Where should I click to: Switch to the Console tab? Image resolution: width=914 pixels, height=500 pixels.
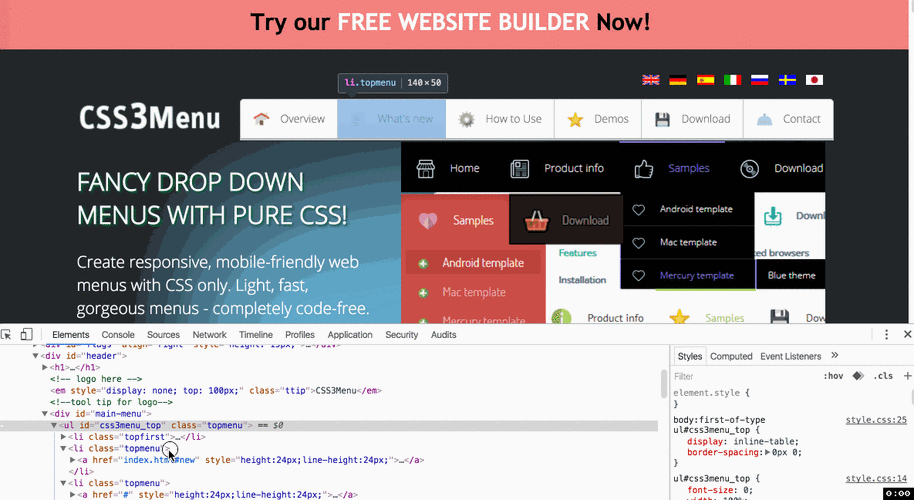click(x=118, y=334)
